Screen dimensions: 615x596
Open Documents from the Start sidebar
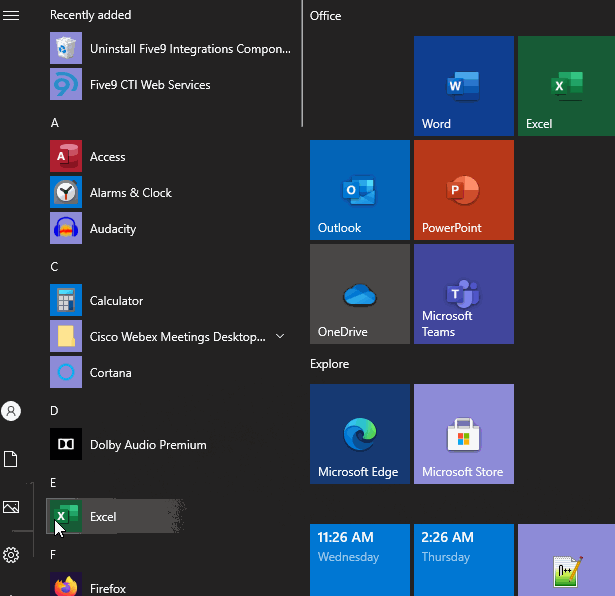point(11,459)
